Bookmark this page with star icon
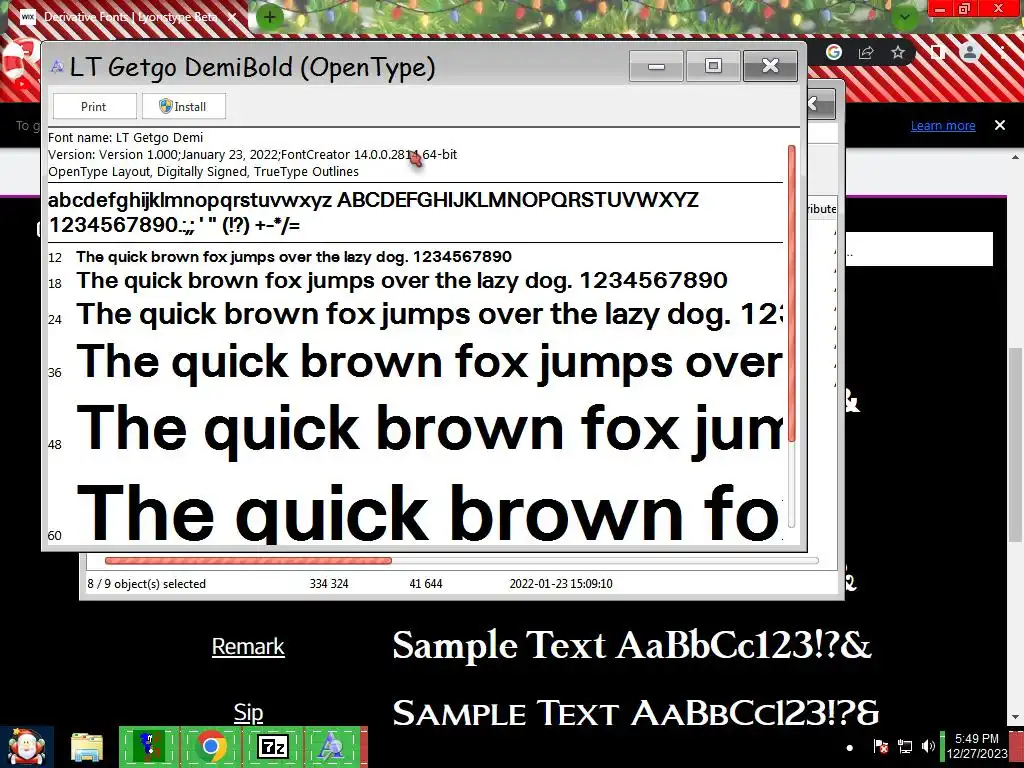1024x768 pixels. [x=898, y=52]
